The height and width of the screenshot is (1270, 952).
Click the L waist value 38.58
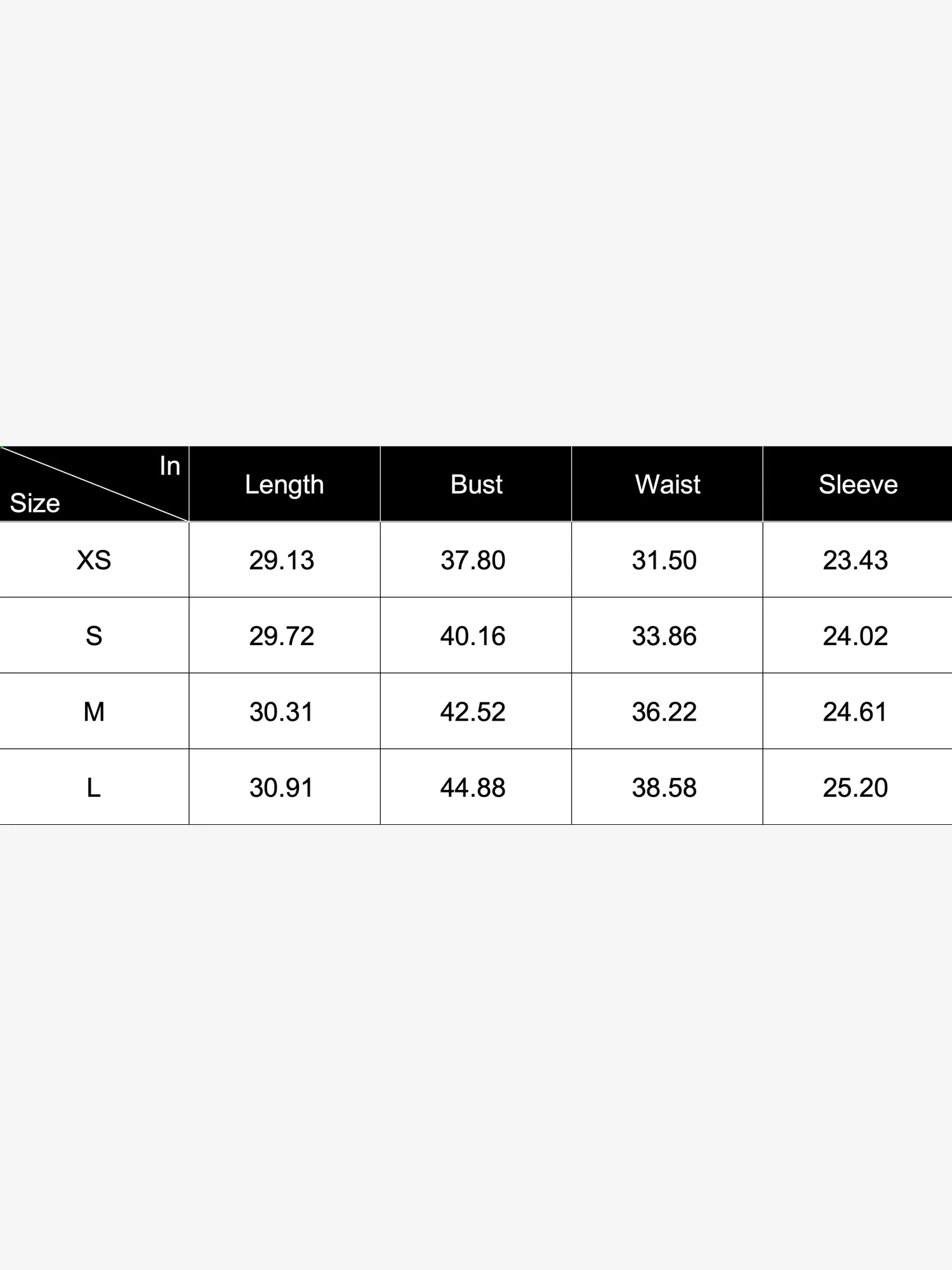point(664,787)
